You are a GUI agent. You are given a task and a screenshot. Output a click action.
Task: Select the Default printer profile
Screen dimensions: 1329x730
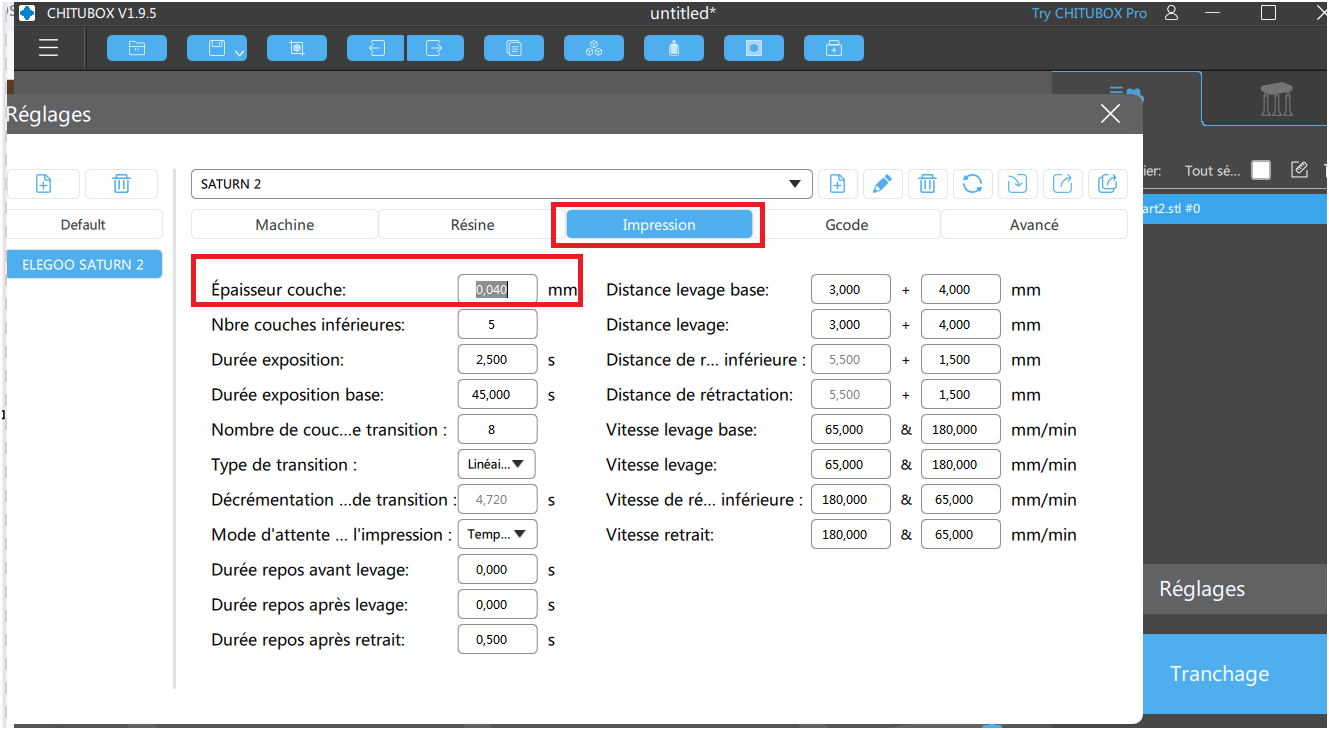(x=83, y=225)
